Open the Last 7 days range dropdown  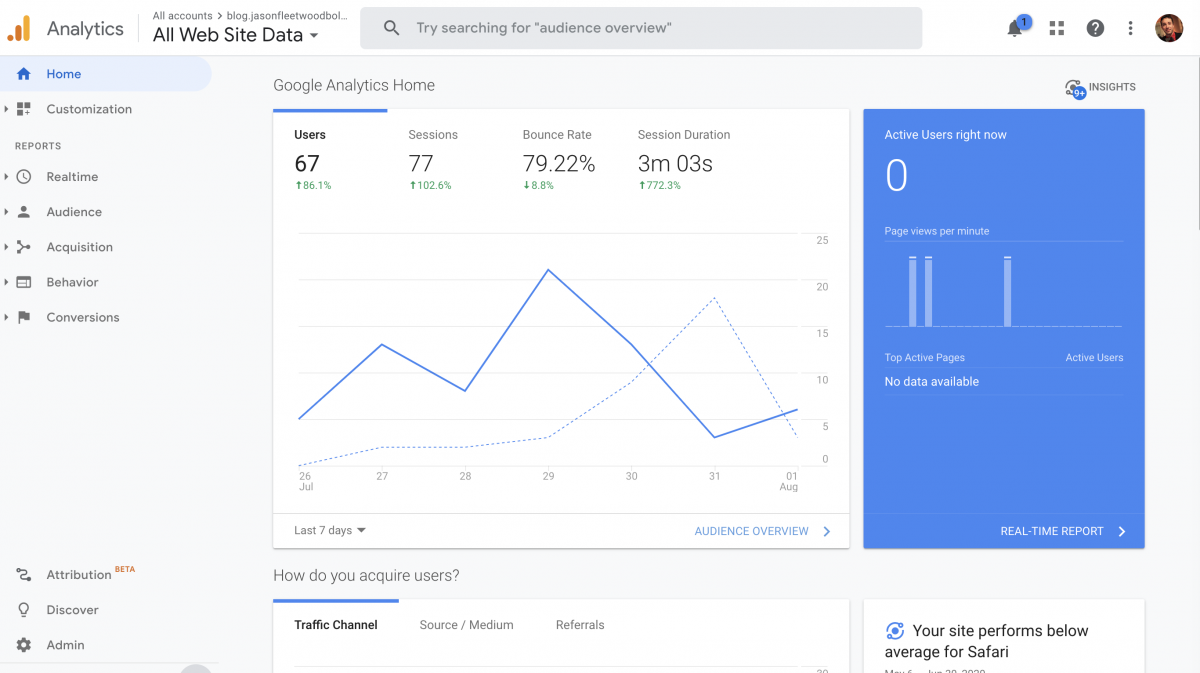click(330, 531)
